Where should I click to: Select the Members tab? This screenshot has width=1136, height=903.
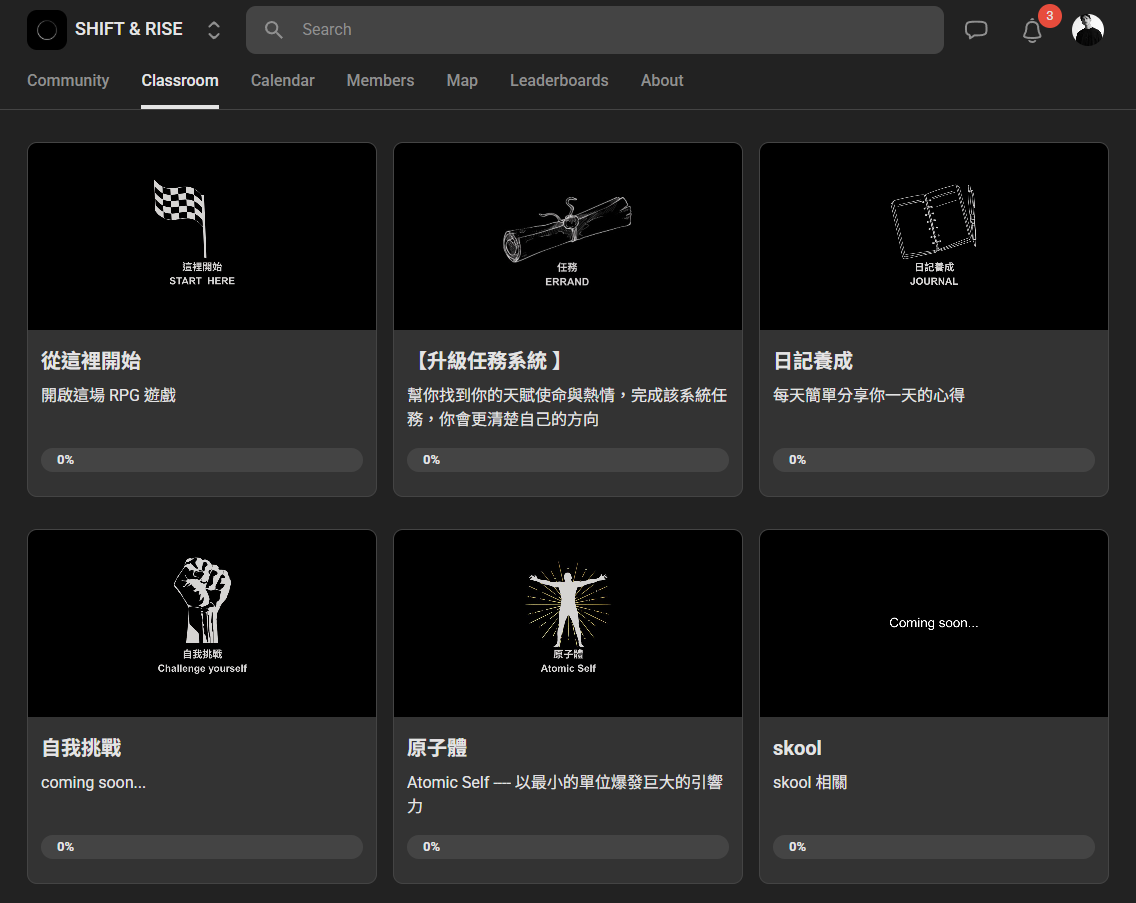pos(380,81)
